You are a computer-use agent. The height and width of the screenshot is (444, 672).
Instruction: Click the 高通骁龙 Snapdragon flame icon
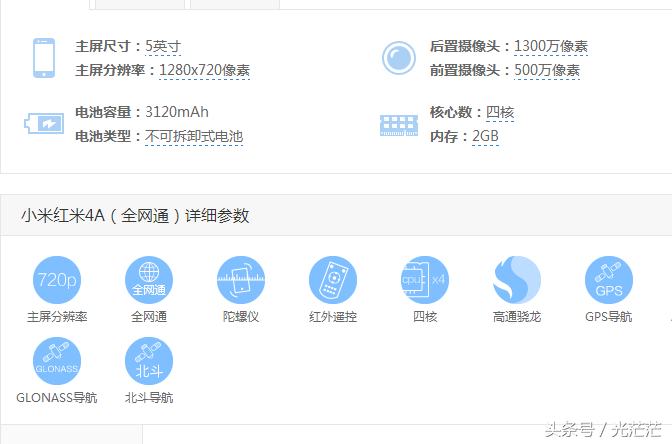point(517,280)
